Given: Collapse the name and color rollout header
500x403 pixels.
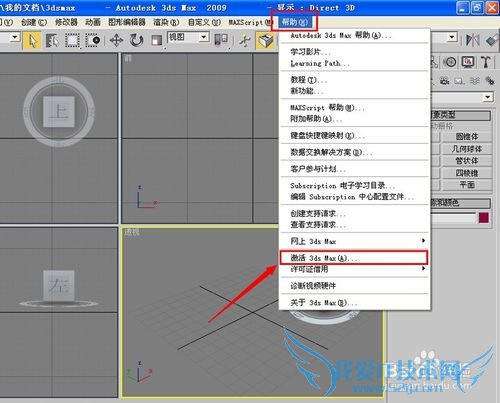Looking at the screenshot, I should pos(461,203).
